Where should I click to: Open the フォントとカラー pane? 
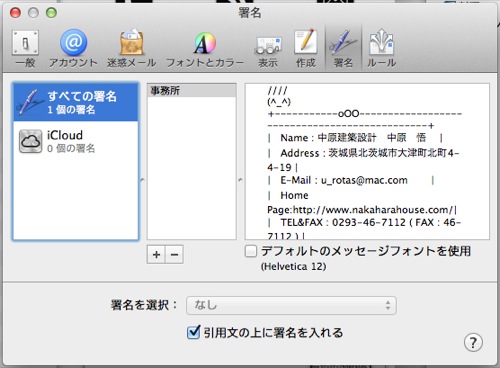point(205,48)
